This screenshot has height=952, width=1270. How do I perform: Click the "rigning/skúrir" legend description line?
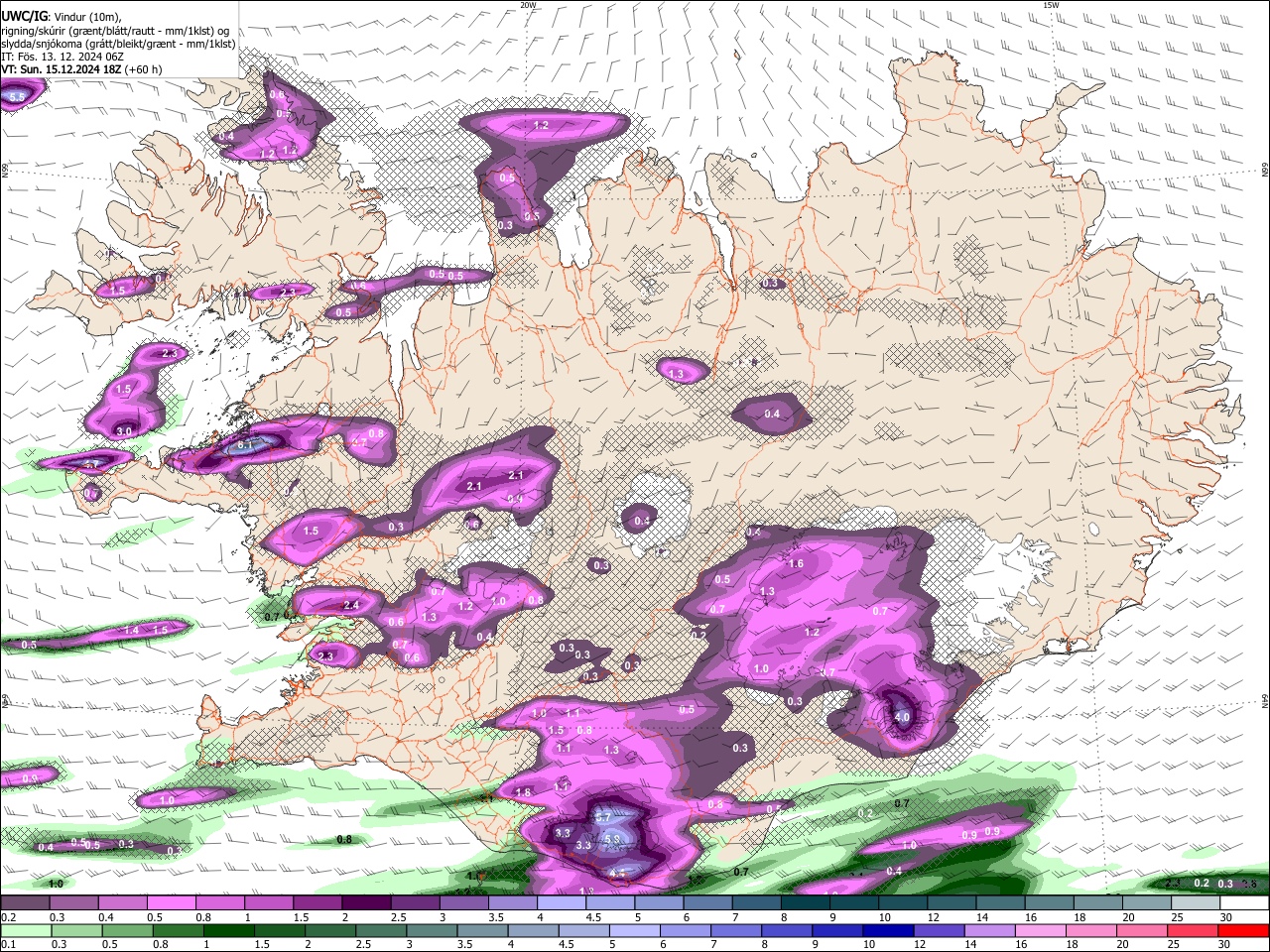pos(115,30)
